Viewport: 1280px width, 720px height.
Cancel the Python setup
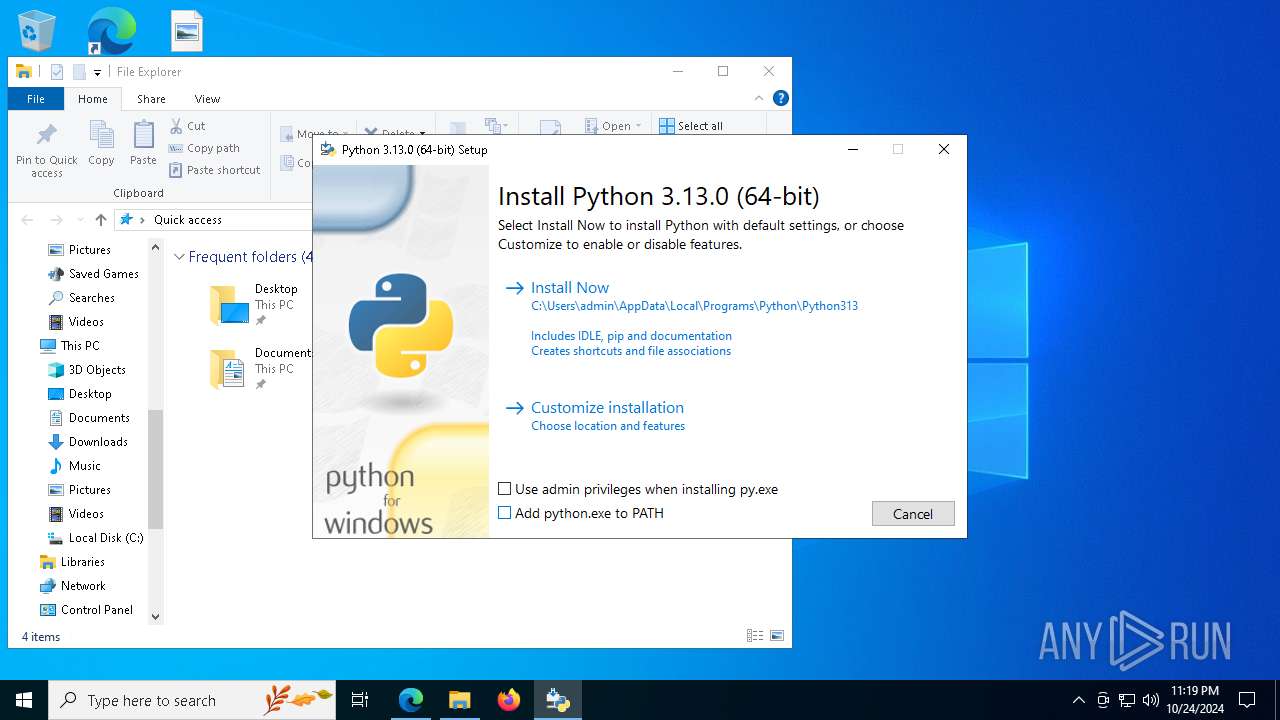913,513
